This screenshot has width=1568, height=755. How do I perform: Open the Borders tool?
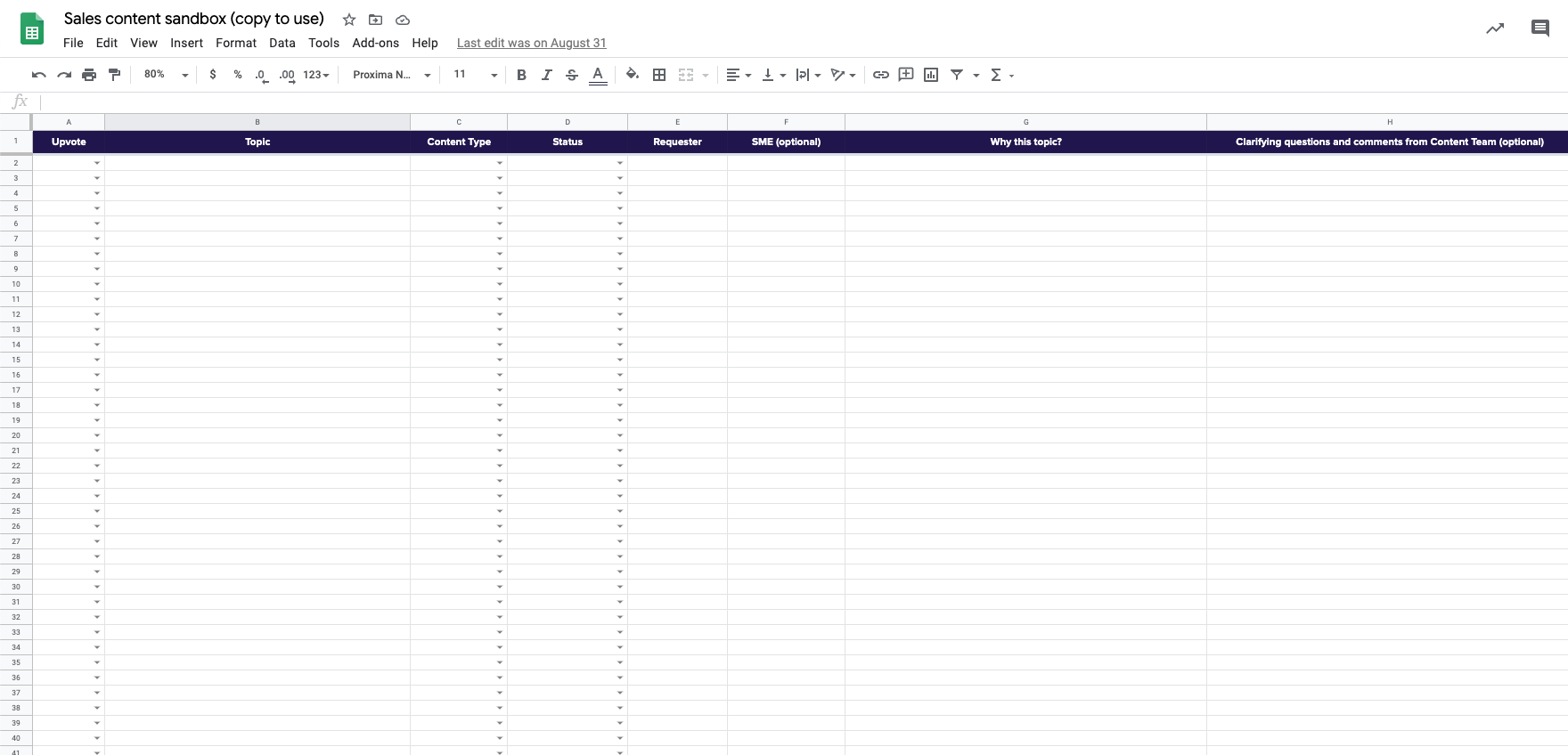coord(659,75)
